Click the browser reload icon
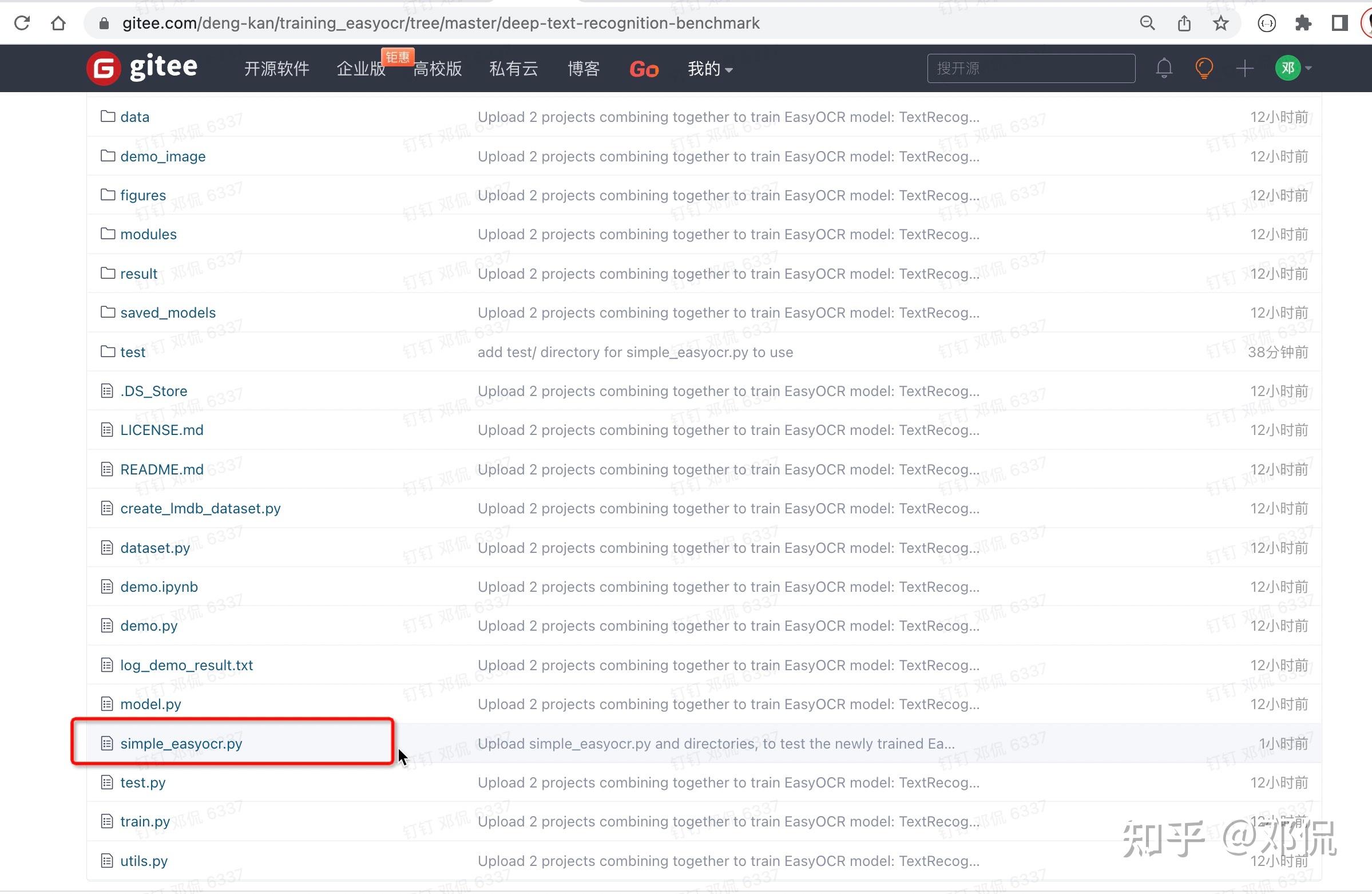 click(22, 23)
